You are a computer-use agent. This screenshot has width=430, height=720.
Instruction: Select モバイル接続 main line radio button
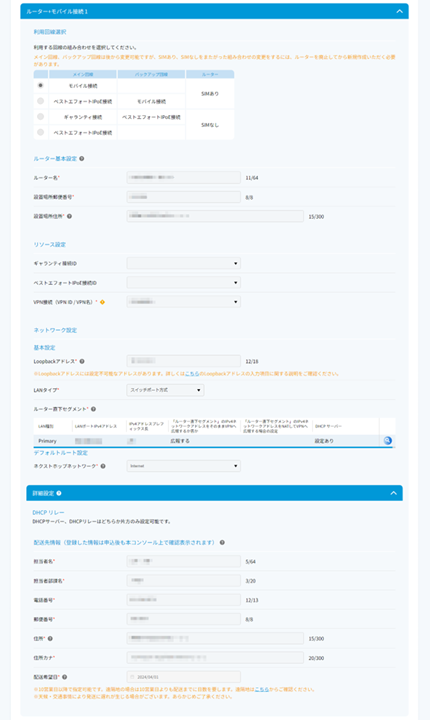pos(40,85)
